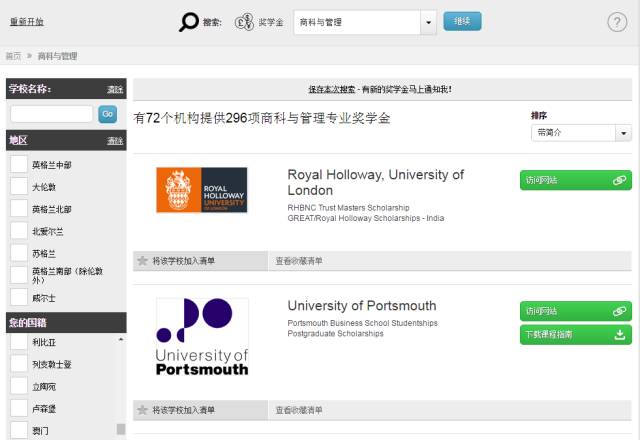
Task: Visit Royal Holloway website via 访问网站 button
Action: tap(576, 180)
